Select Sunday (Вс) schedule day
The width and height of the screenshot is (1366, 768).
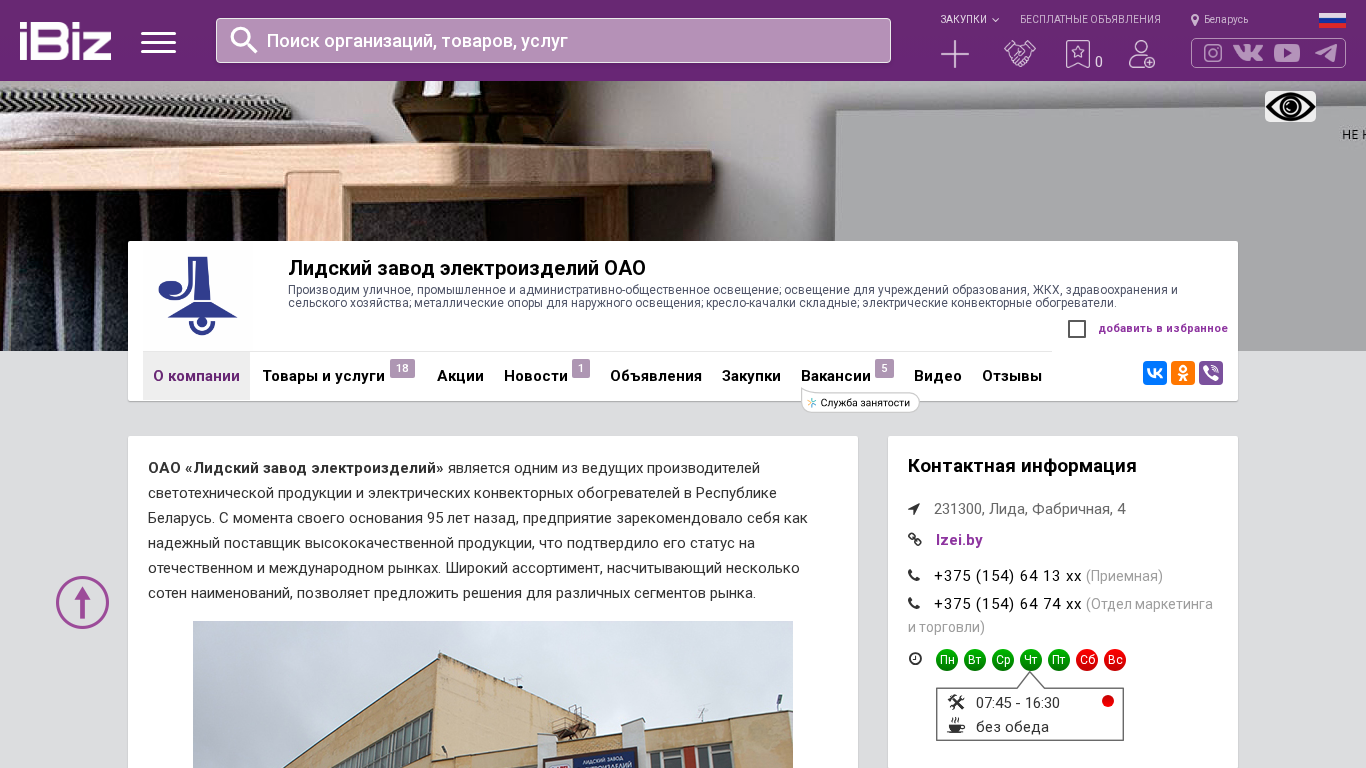[1115, 660]
